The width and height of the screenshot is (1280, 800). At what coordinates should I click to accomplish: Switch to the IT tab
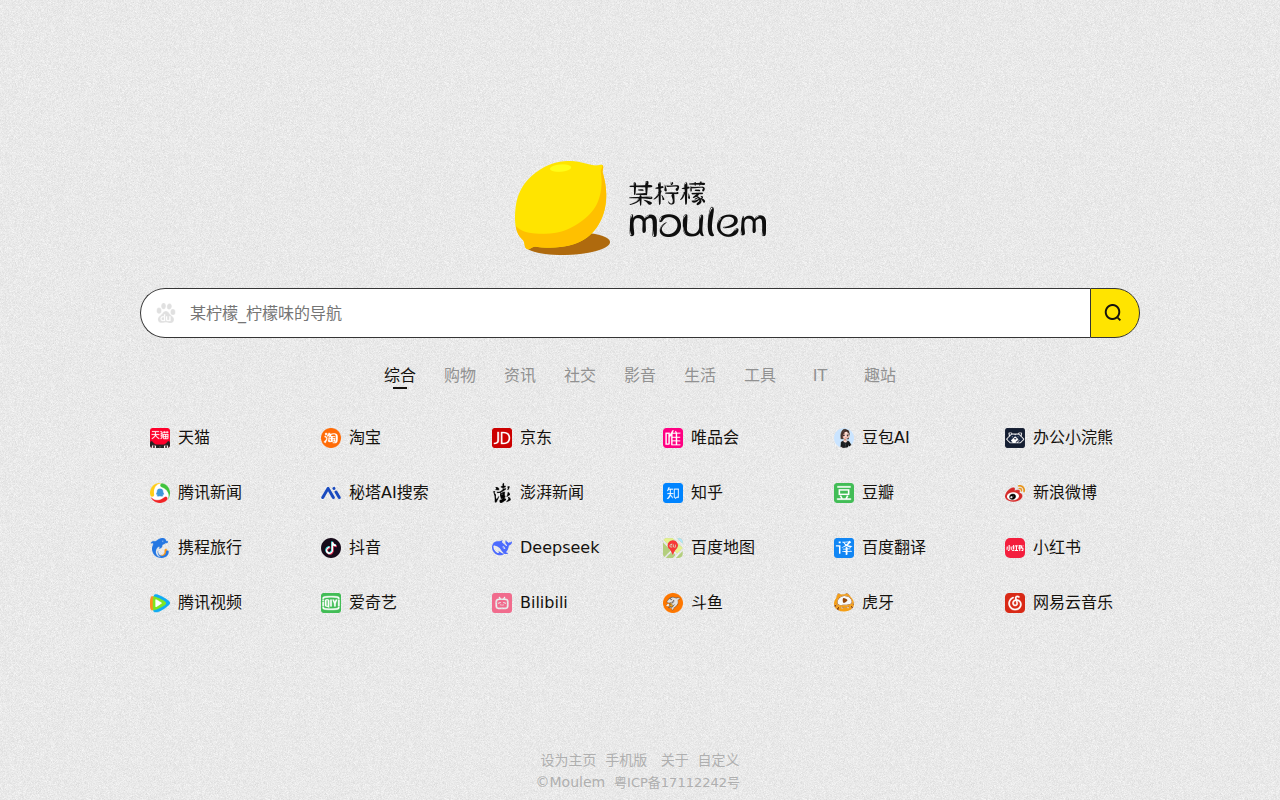(x=820, y=376)
